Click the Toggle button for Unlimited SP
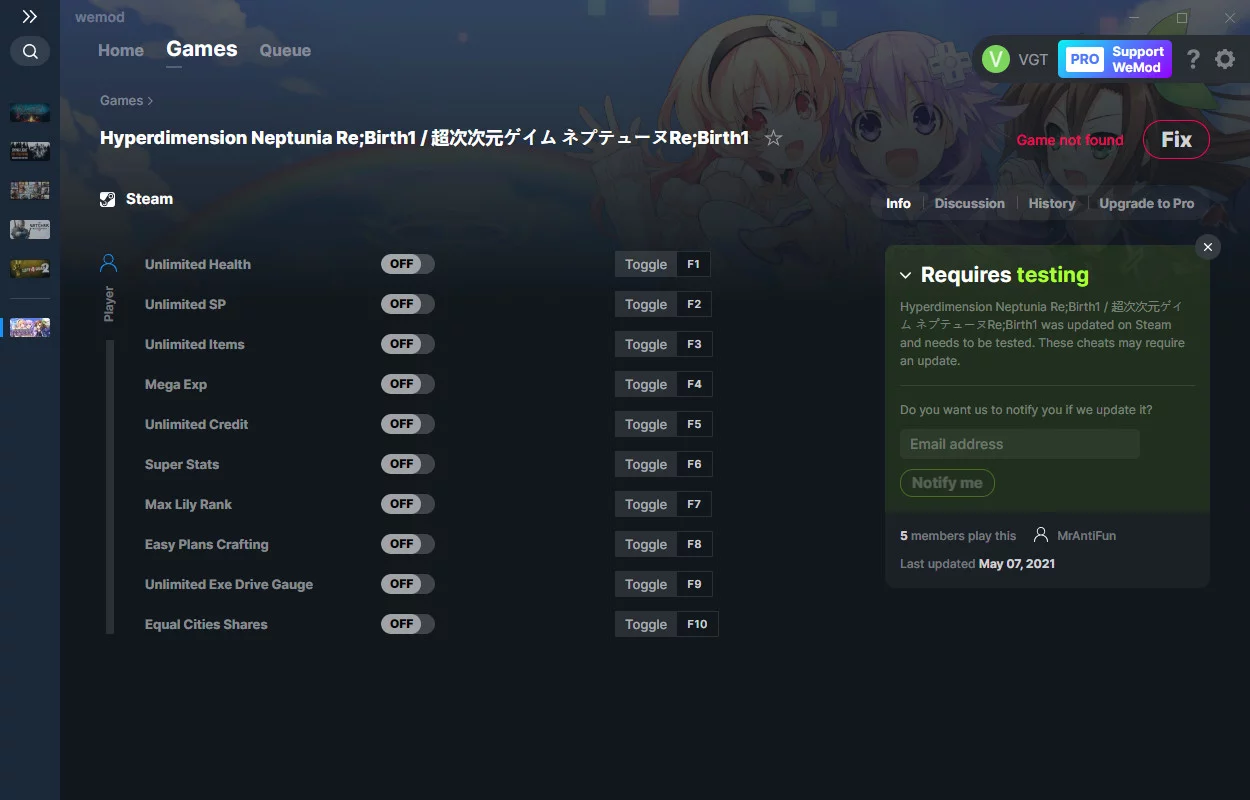The image size is (1250, 800). coord(646,304)
